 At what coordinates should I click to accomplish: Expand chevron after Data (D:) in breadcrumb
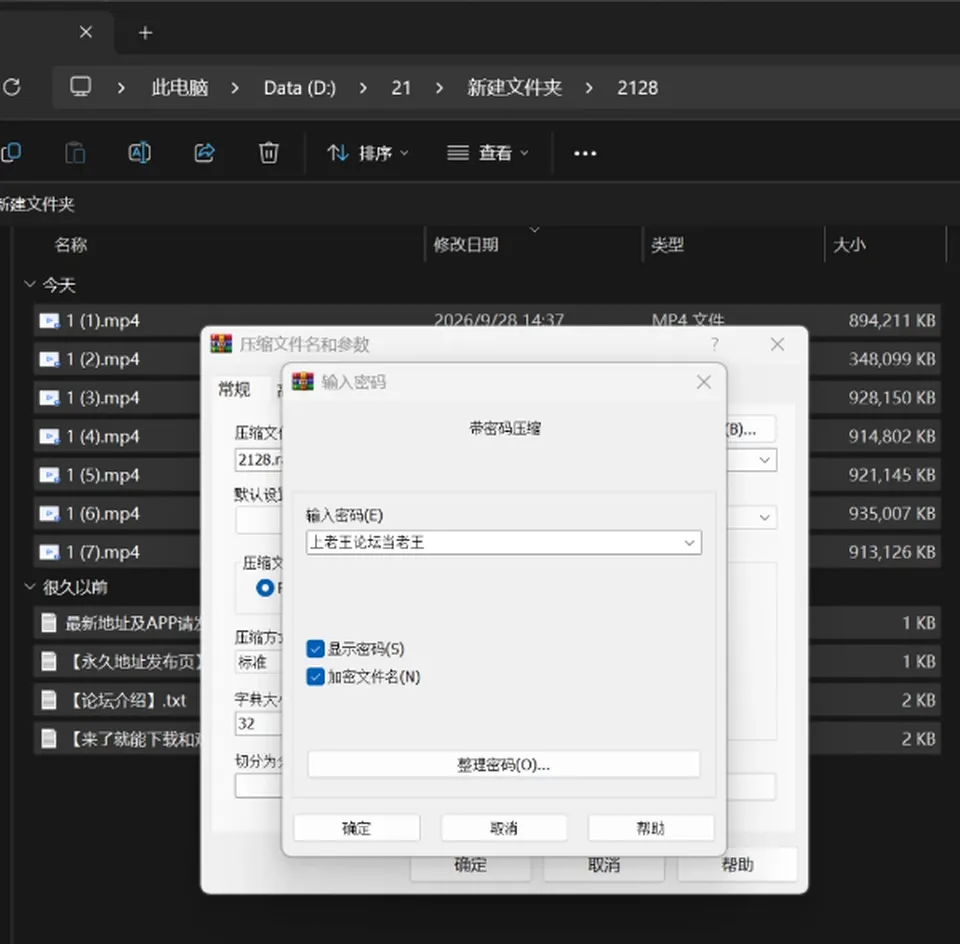[363, 88]
